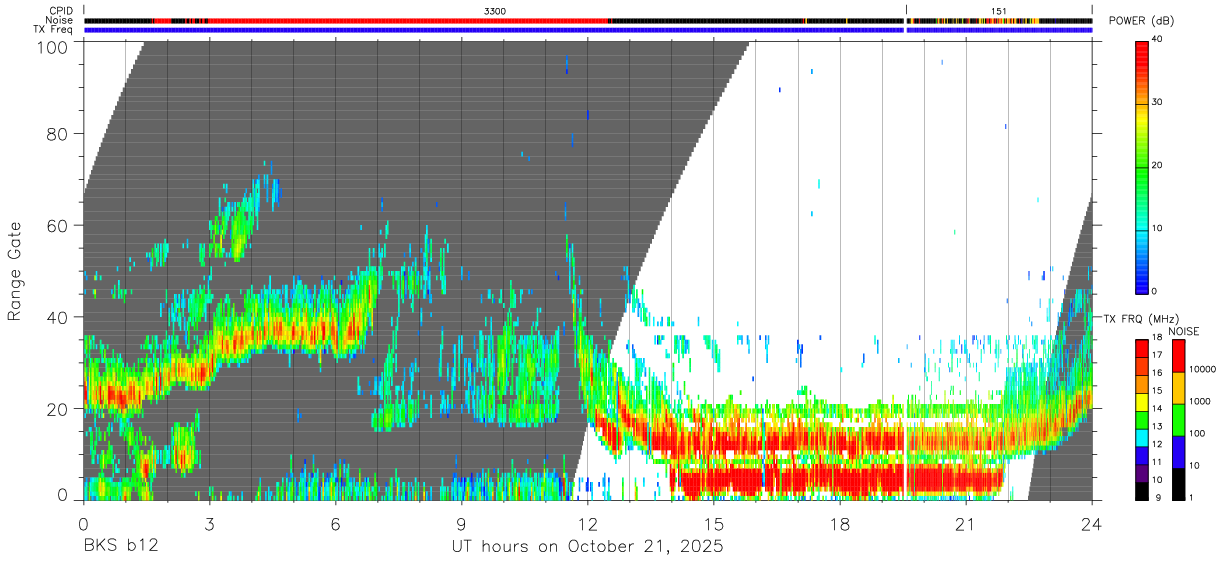This screenshot has height=567, width=1228.
Task: Click the '40' tick on Range Gate axis
Action: point(59,317)
